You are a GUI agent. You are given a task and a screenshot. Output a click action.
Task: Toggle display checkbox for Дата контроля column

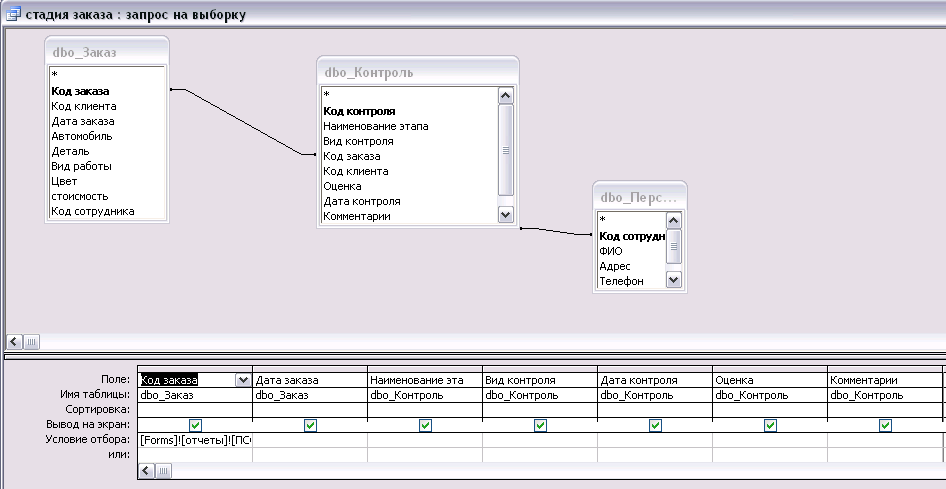(655, 425)
